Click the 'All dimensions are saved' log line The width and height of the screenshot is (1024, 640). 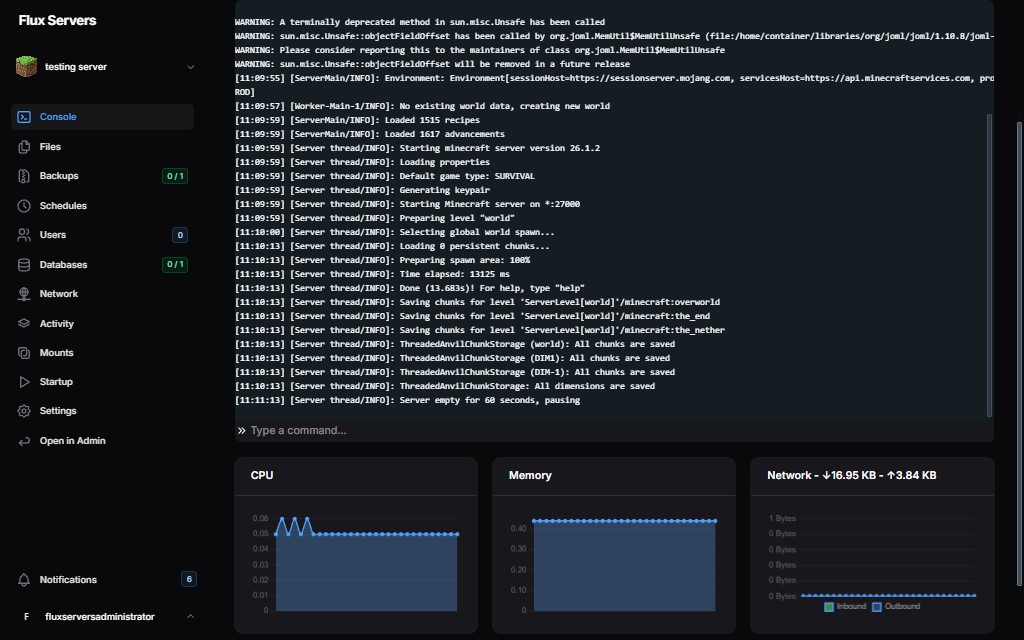(445, 386)
